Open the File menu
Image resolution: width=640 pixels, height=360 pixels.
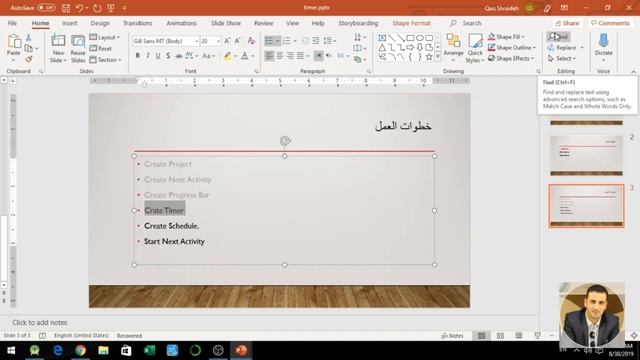[x=12, y=23]
